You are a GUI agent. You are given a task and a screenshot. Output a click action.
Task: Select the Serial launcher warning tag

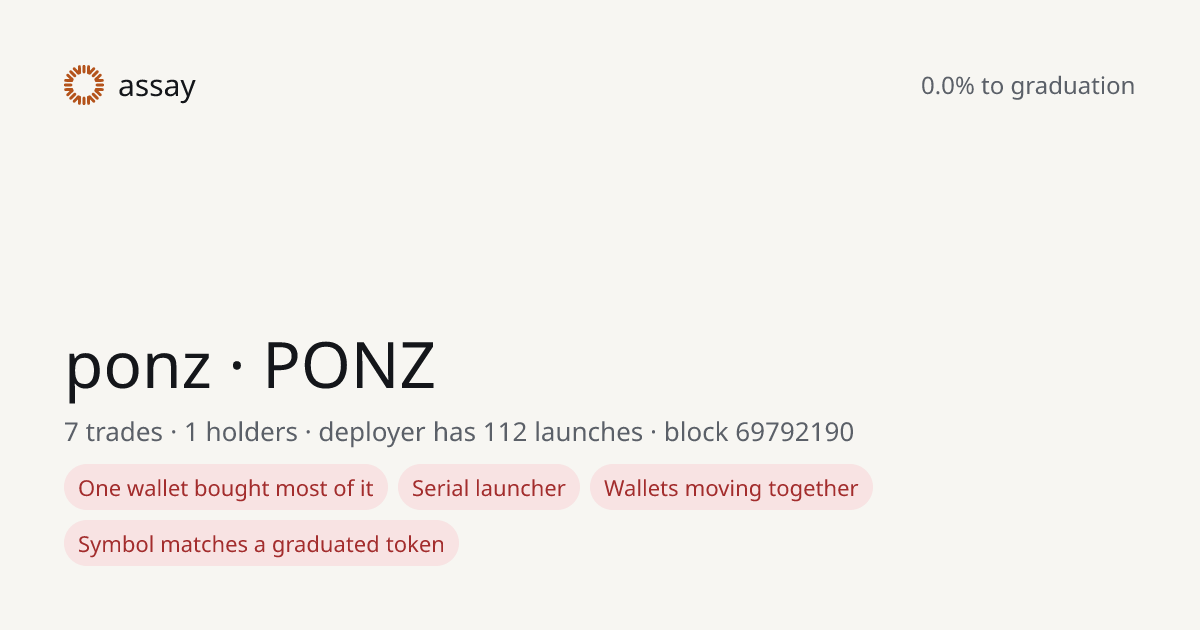489,488
